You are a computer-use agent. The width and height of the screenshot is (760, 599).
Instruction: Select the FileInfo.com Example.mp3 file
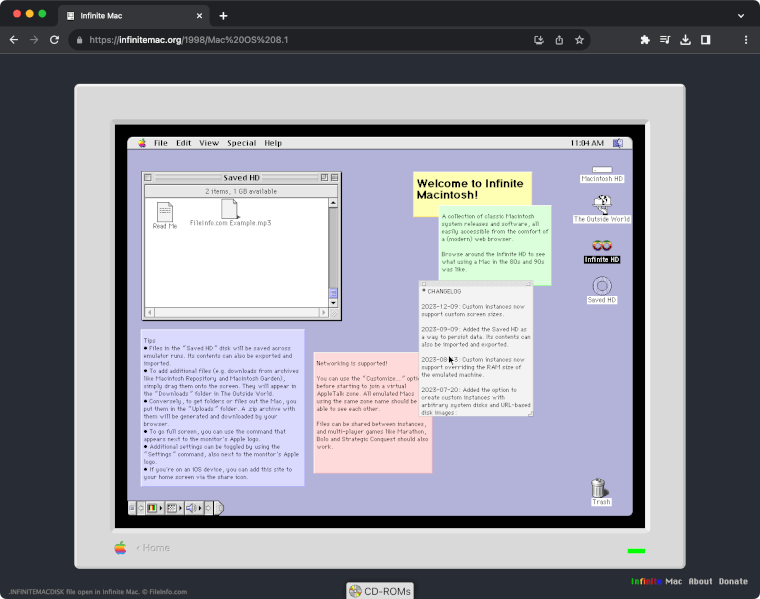click(x=230, y=209)
